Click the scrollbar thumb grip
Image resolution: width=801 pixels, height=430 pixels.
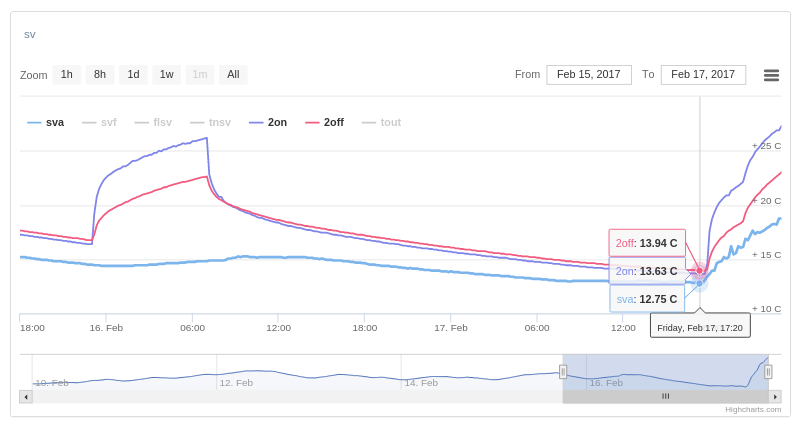[665, 397]
